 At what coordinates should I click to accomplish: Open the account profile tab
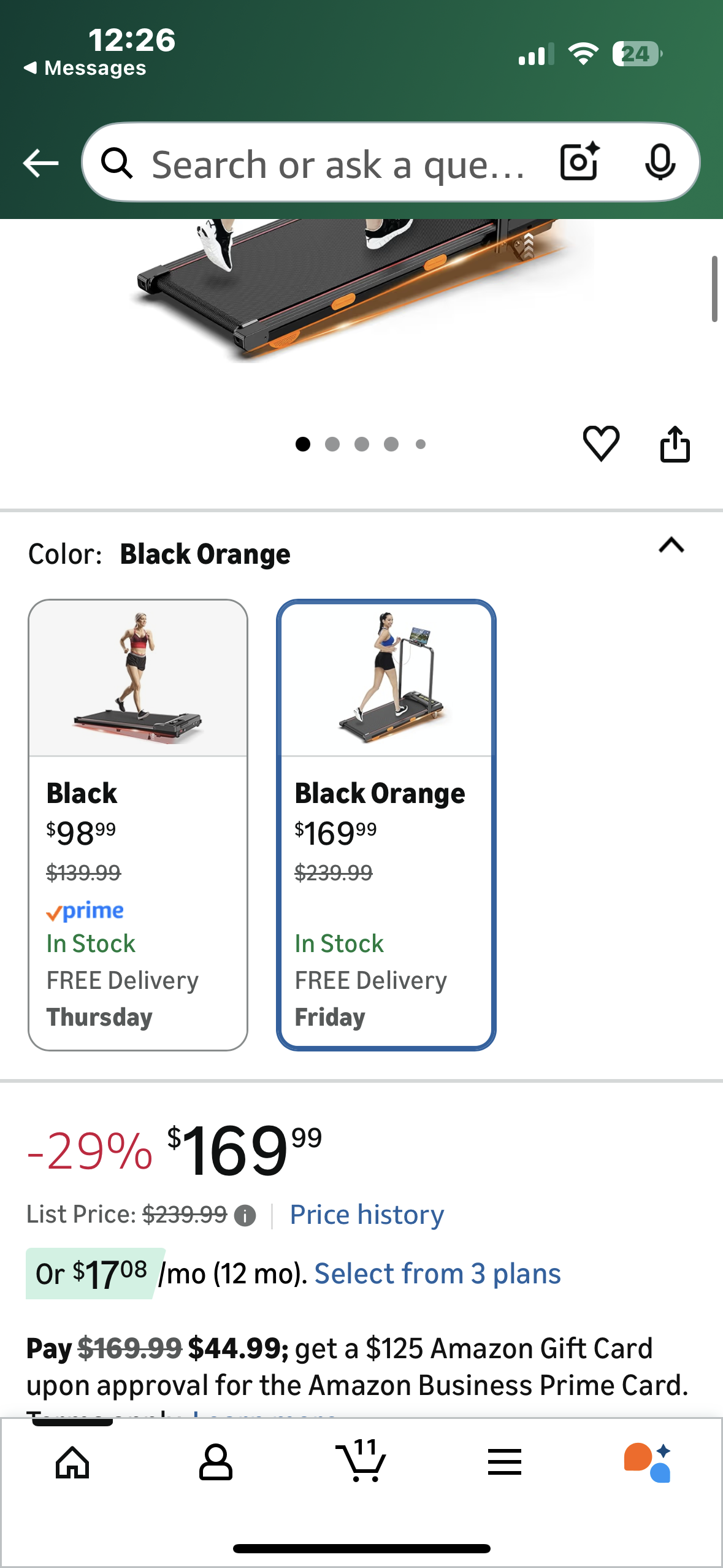(216, 1462)
